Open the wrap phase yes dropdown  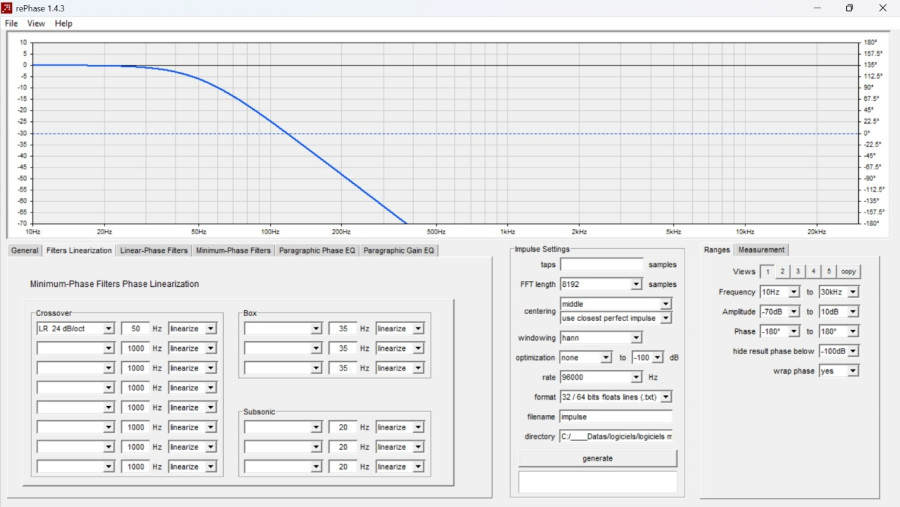(839, 371)
